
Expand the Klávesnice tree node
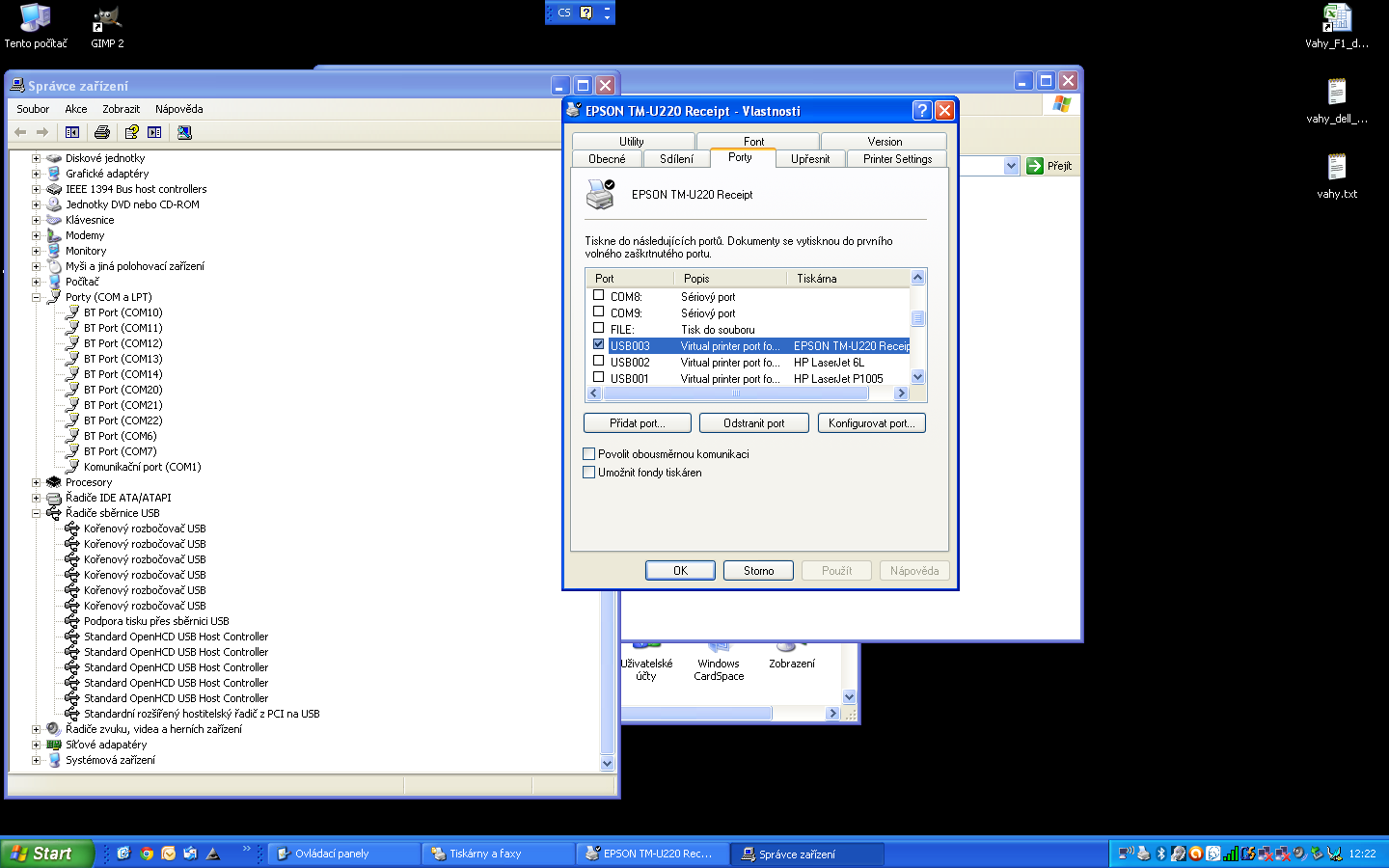(37, 220)
